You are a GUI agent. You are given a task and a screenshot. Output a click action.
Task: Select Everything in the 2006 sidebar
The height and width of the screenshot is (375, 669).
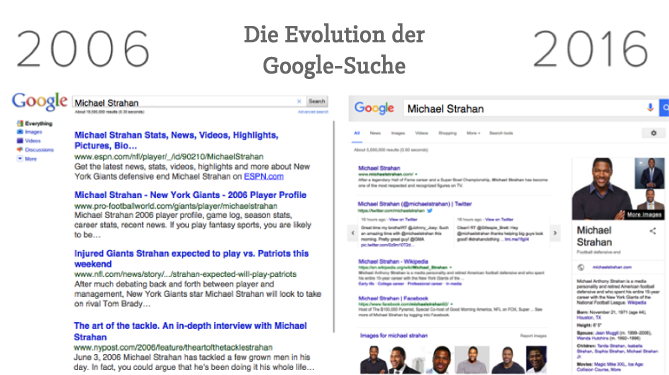[38, 123]
